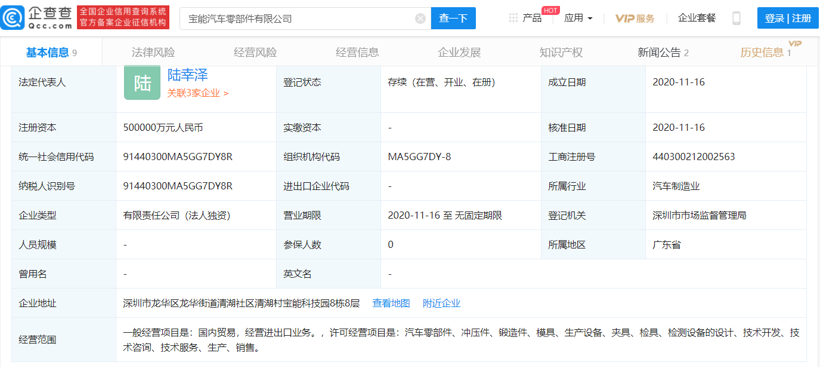Switch to the 新闻公告 tab
820x367 pixels.
(663, 52)
